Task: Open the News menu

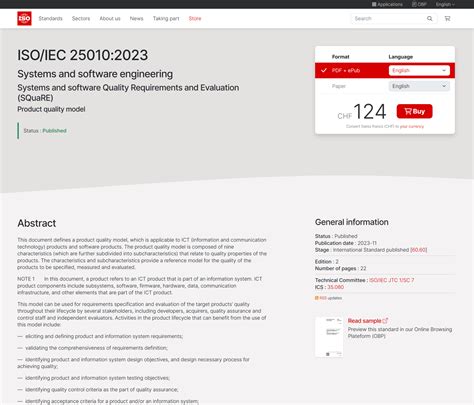Action: click(136, 18)
